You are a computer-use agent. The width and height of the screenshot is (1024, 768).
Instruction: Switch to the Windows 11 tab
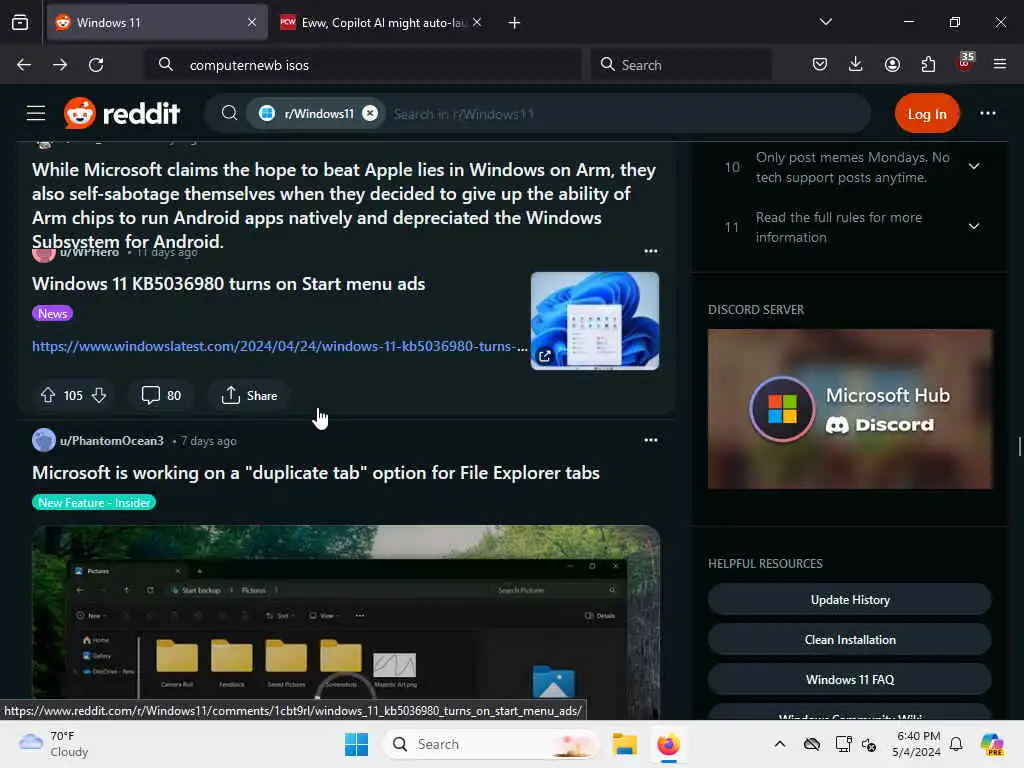pos(157,22)
